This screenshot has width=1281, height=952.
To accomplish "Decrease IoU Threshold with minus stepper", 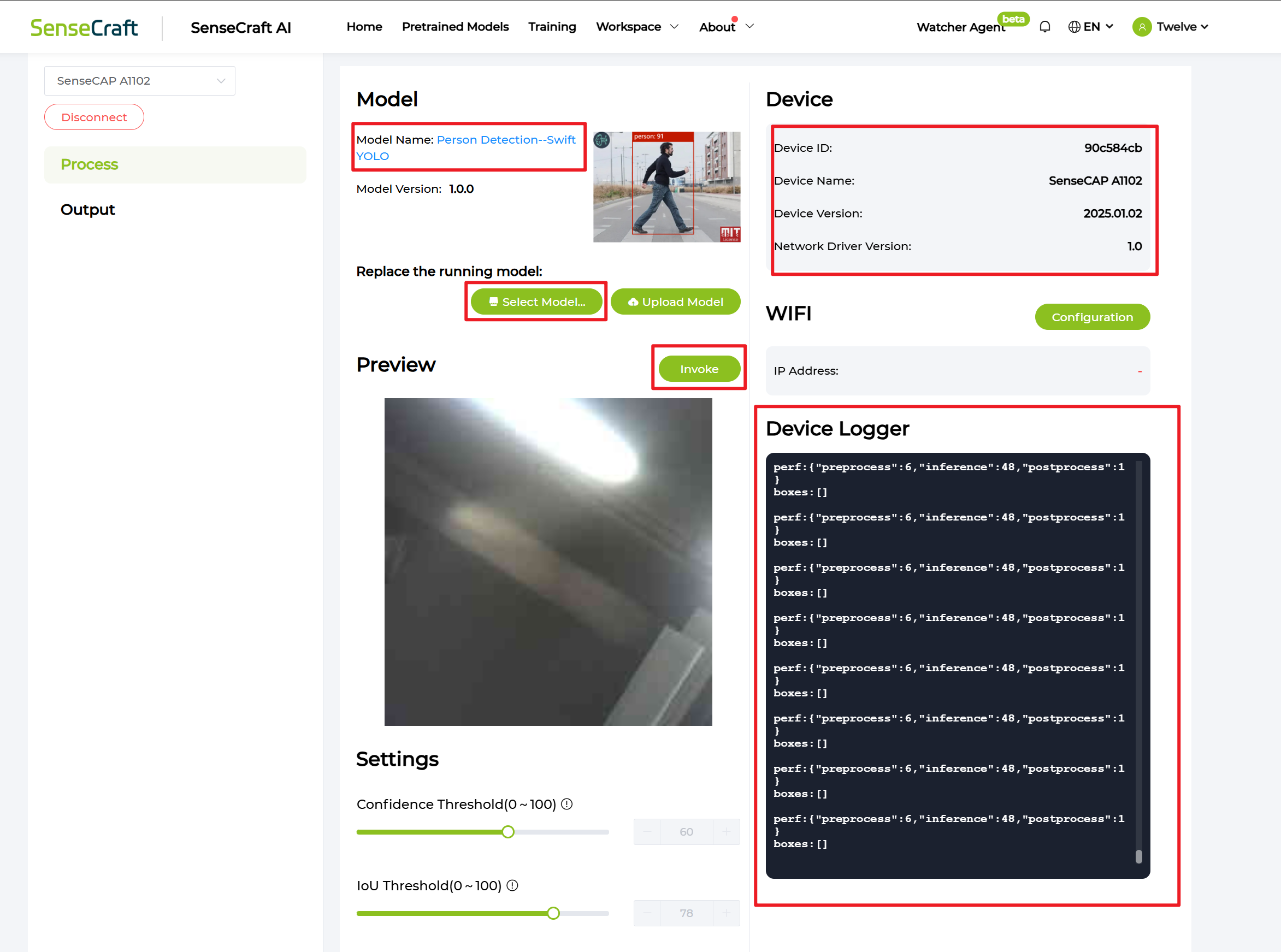I will click(647, 913).
